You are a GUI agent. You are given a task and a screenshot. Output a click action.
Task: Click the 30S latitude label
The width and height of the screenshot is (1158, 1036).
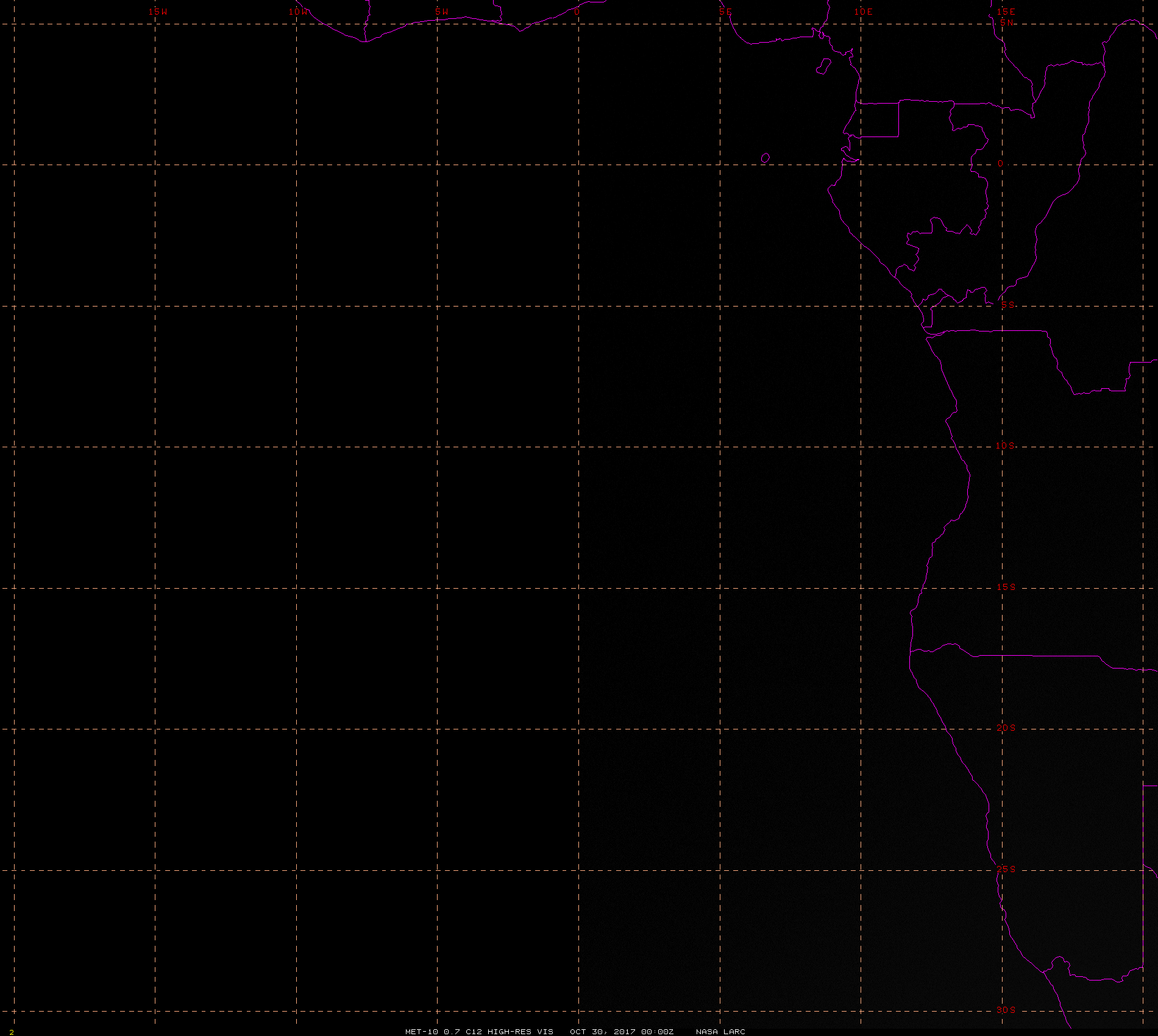[x=1006, y=1010]
